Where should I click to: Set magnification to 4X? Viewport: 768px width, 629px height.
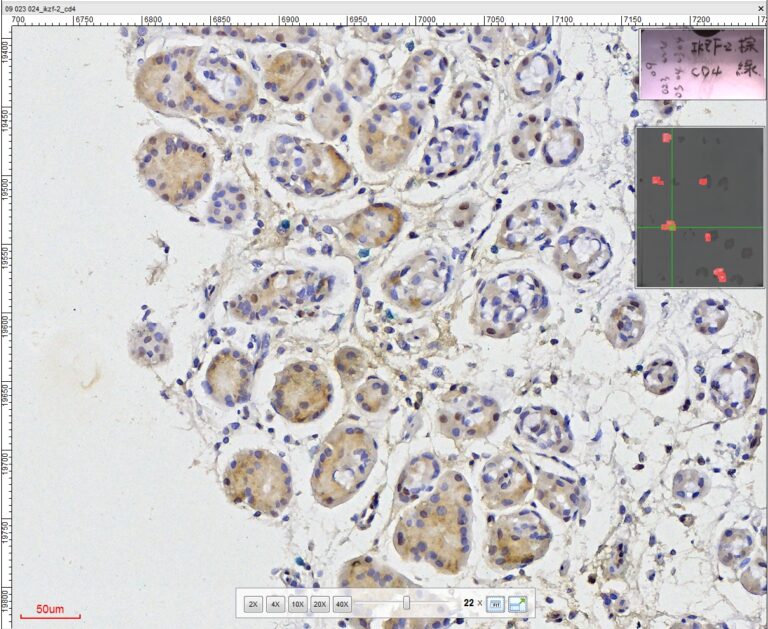[x=275, y=604]
